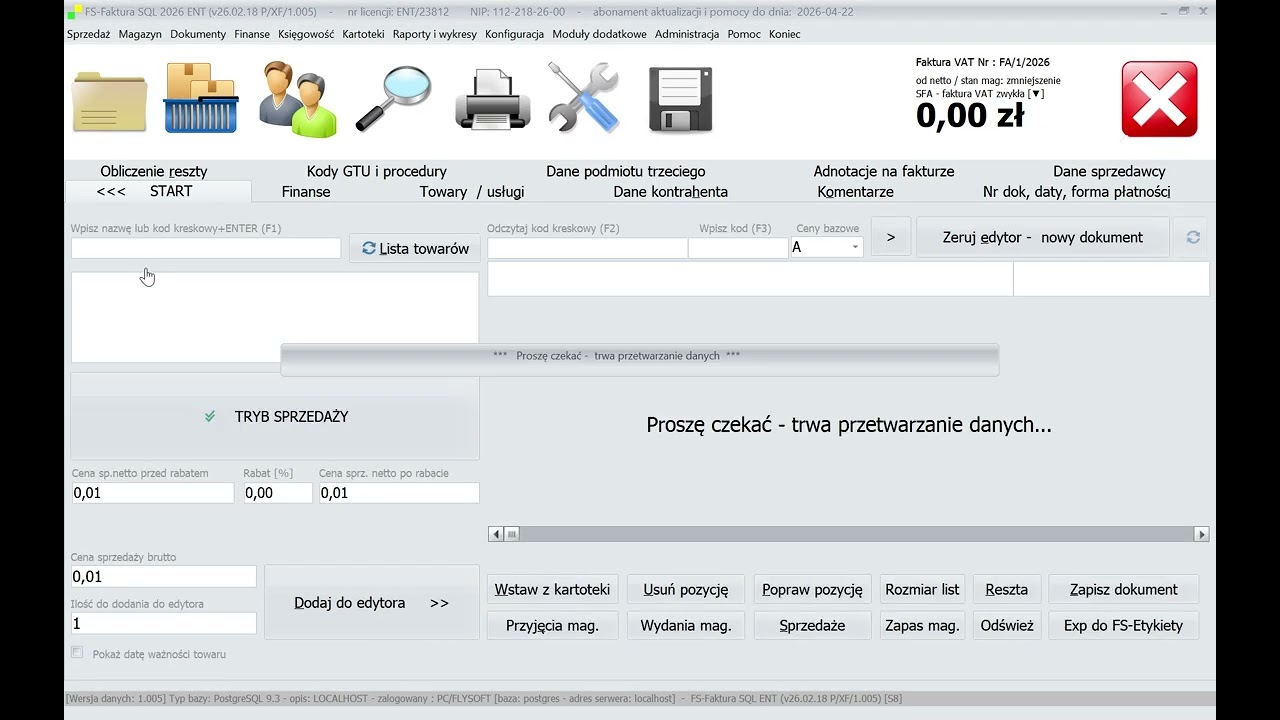The width and height of the screenshot is (1280, 720).
Task: Click the Zapas mag. button
Action: tap(922, 625)
